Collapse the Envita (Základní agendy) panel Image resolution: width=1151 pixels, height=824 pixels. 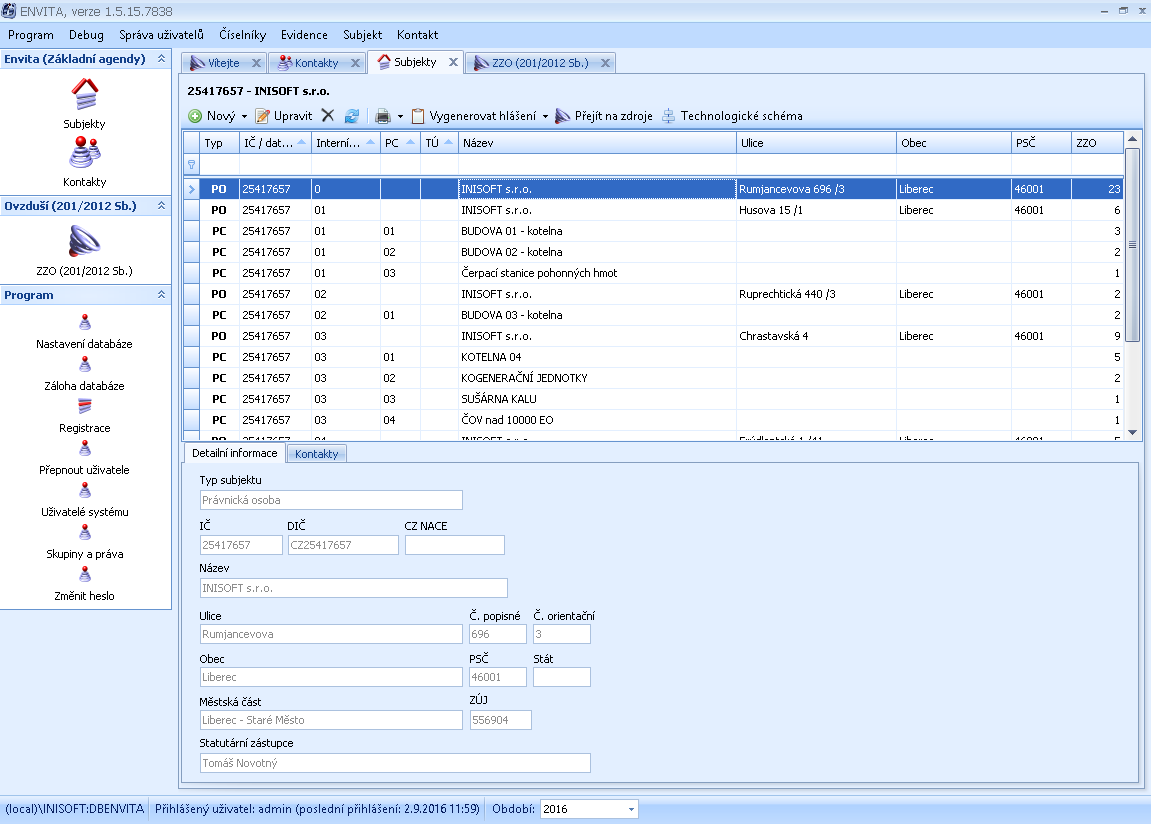[x=161, y=59]
